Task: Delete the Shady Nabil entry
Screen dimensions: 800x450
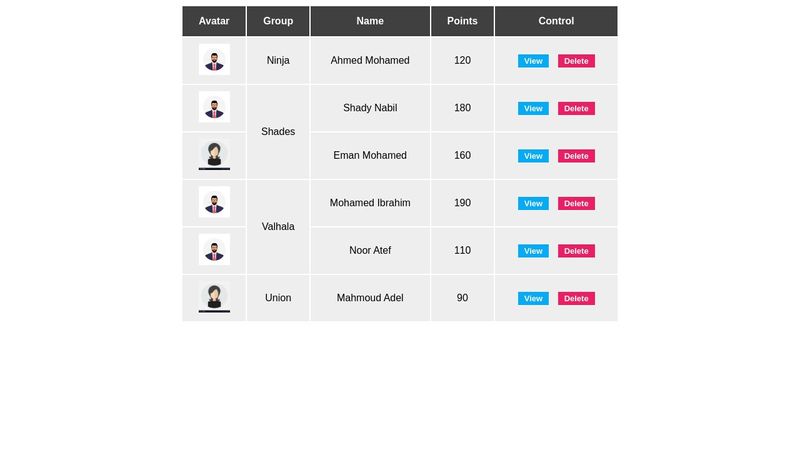Action: (x=576, y=108)
